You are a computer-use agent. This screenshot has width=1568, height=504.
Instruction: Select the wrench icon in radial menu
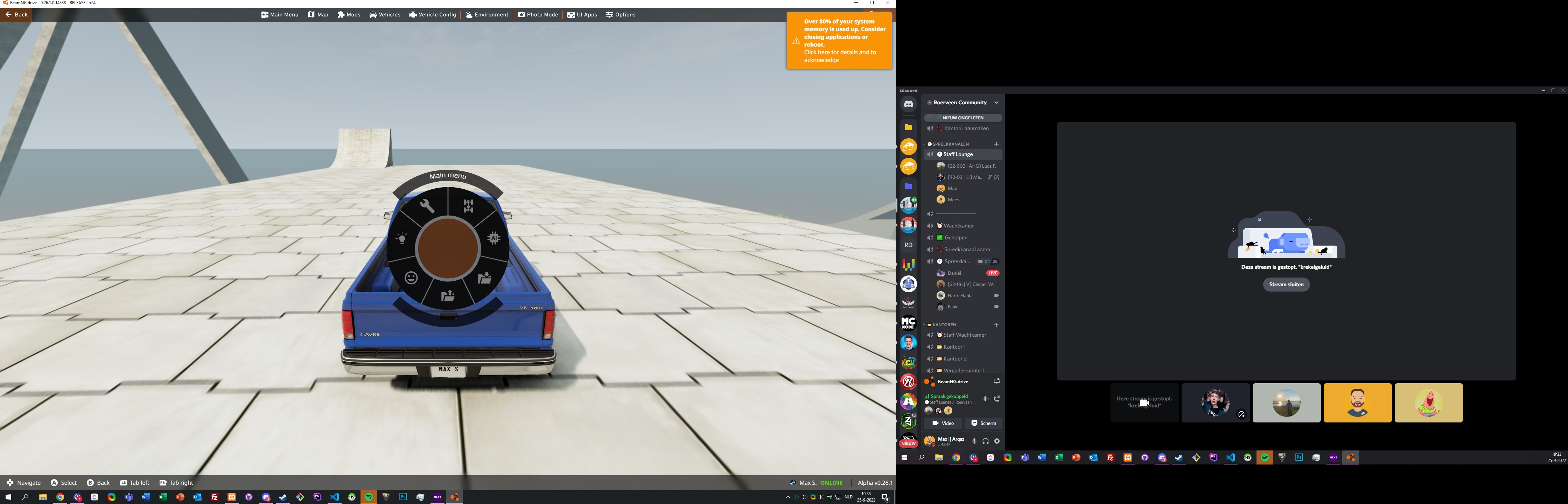click(x=427, y=206)
